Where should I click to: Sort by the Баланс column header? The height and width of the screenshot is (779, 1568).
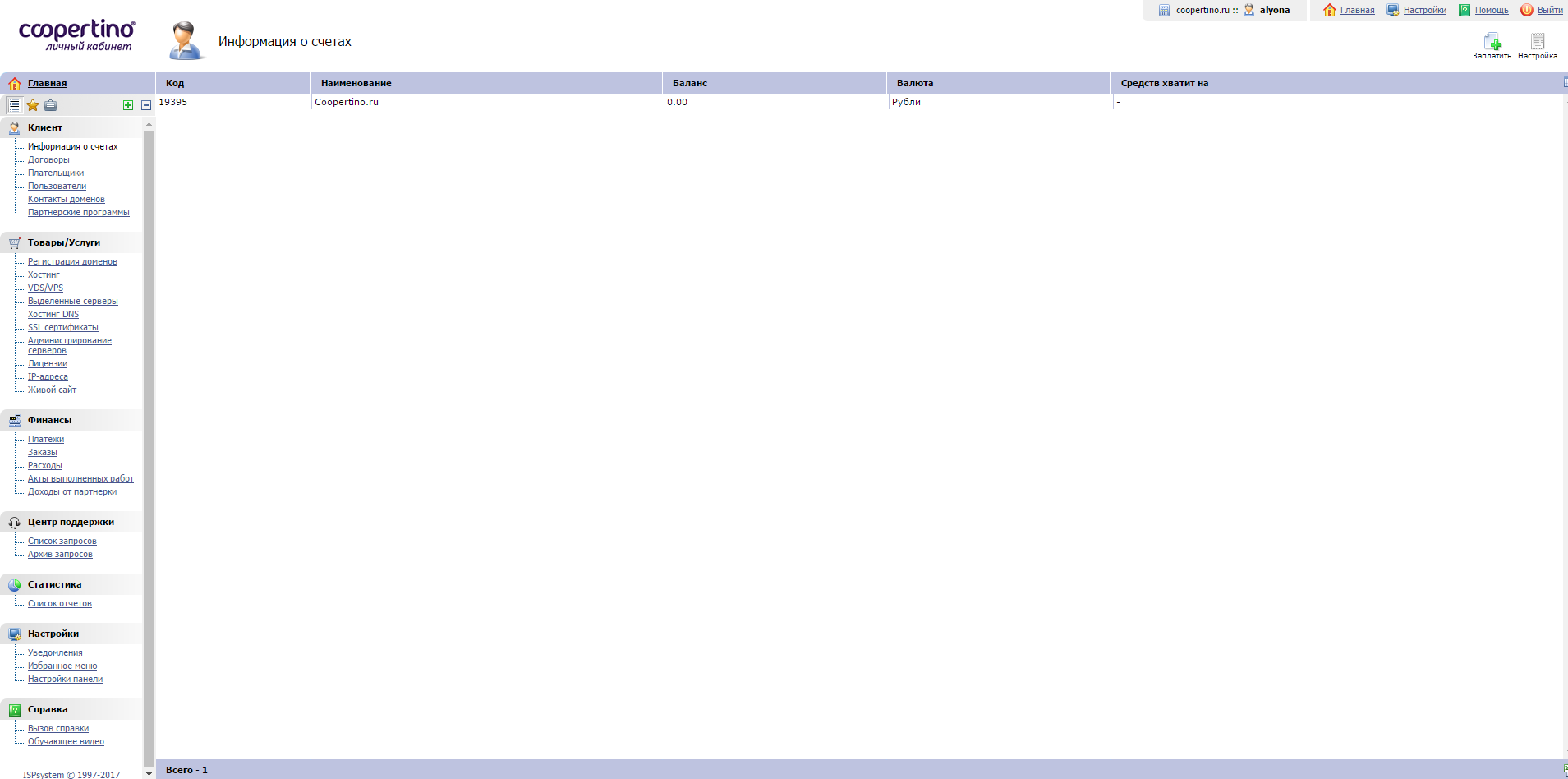[775, 83]
